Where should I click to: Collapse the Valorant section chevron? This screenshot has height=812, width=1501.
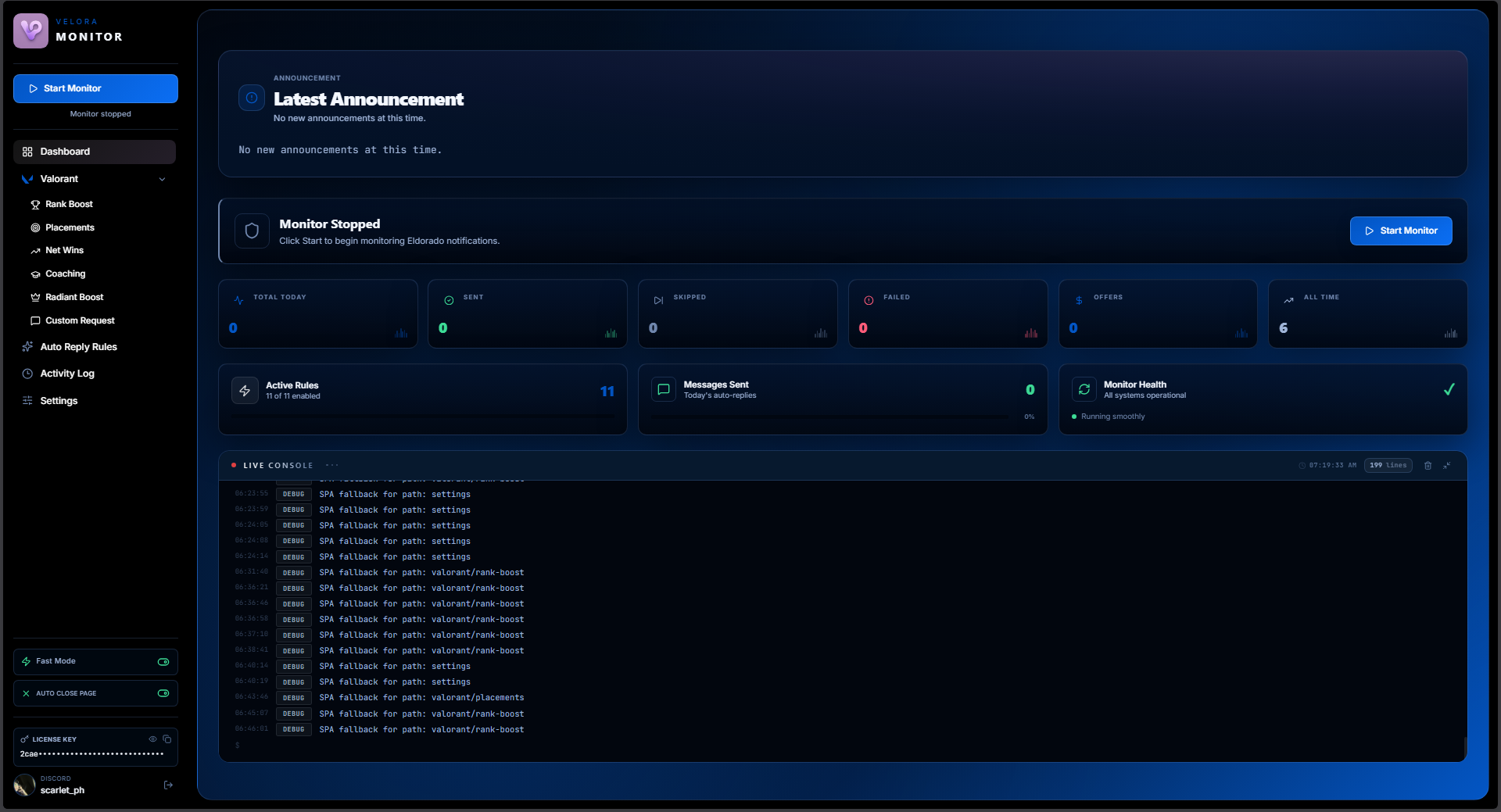(x=162, y=179)
